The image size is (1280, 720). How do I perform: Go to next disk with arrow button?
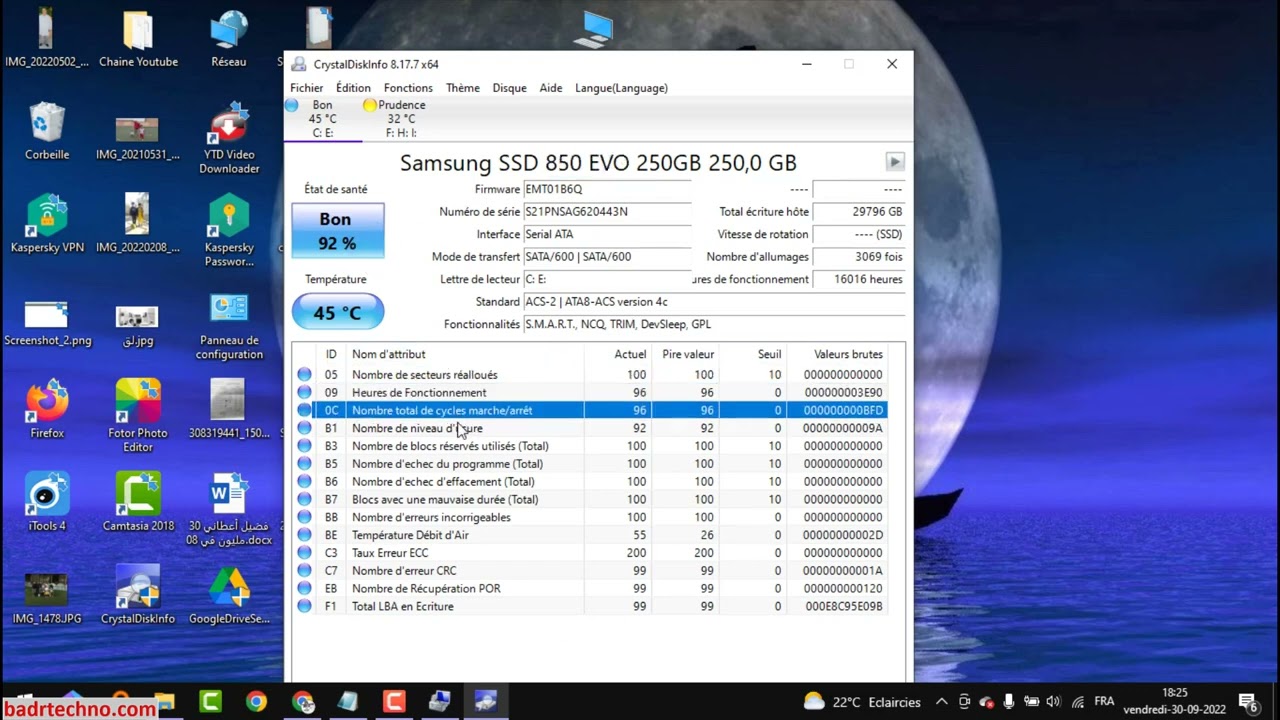(x=895, y=162)
